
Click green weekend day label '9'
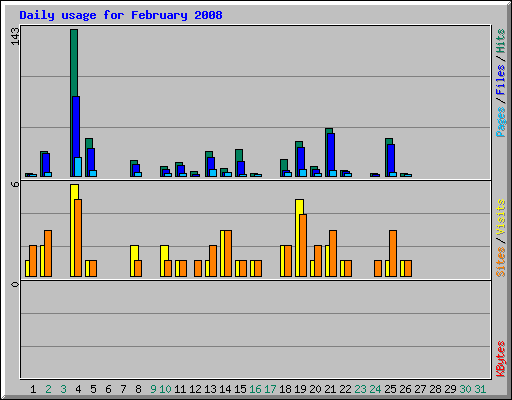153,389
